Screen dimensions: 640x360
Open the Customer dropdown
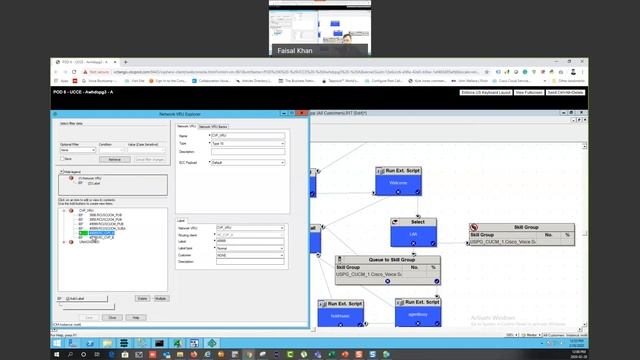click(x=250, y=255)
